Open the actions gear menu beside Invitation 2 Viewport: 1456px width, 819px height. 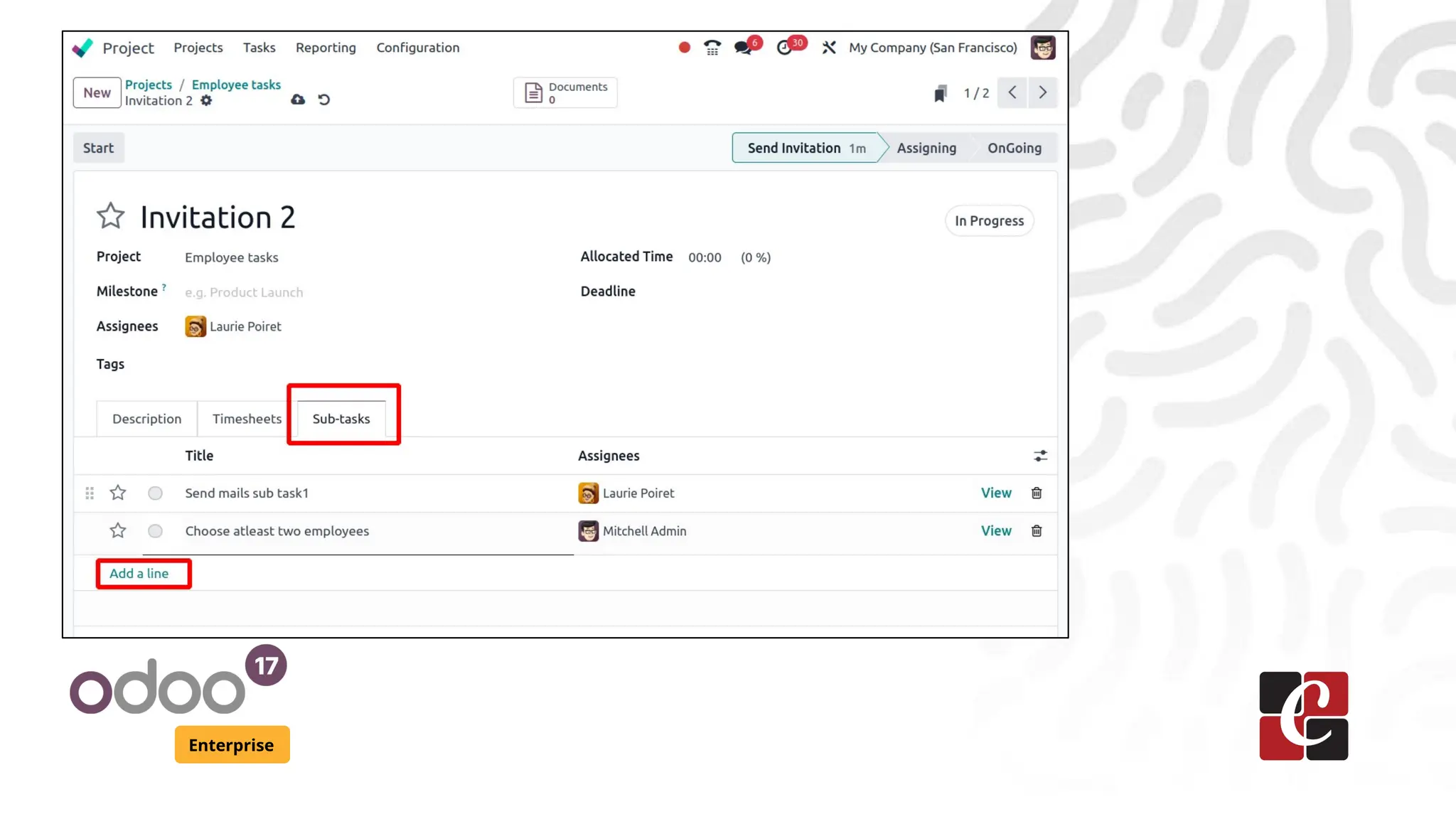click(206, 100)
